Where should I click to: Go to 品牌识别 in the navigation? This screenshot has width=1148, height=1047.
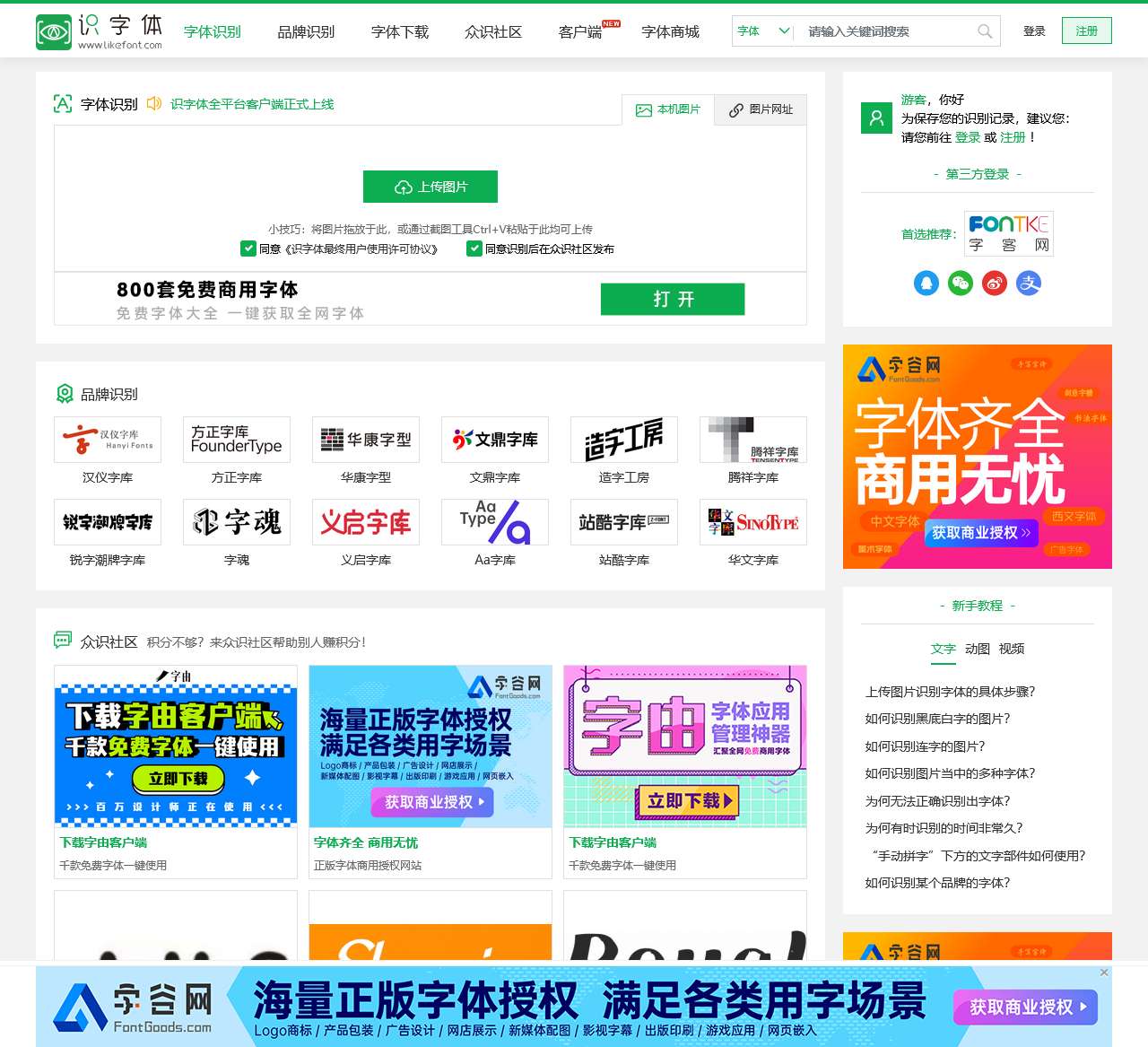click(x=306, y=31)
